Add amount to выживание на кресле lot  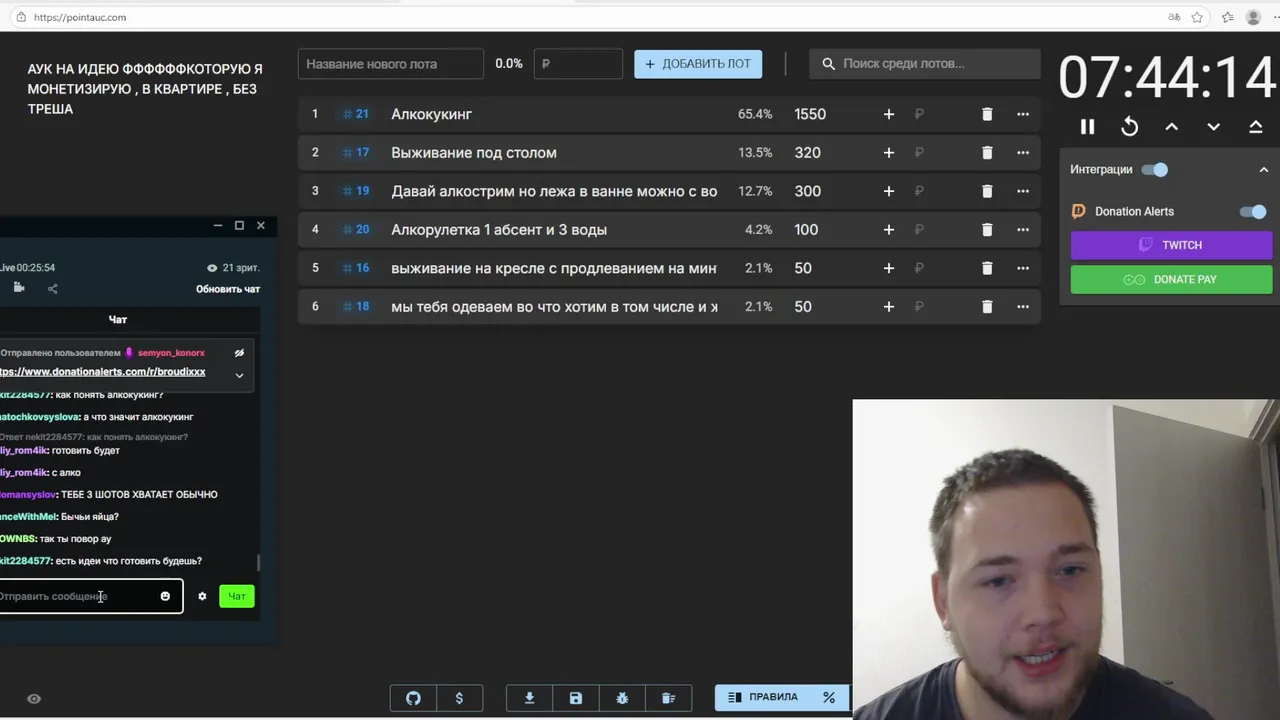pyautogui.click(x=888, y=268)
